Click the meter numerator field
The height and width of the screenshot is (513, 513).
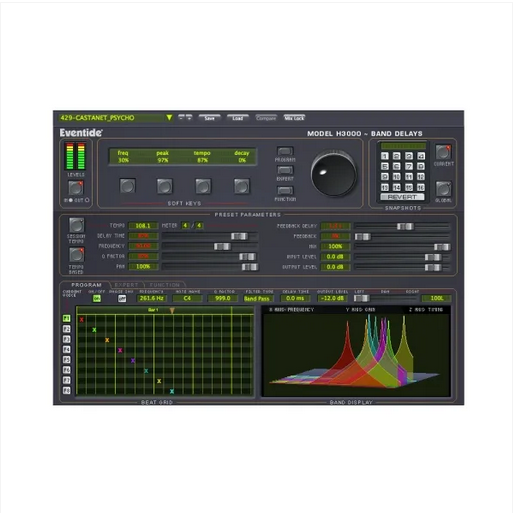point(185,226)
